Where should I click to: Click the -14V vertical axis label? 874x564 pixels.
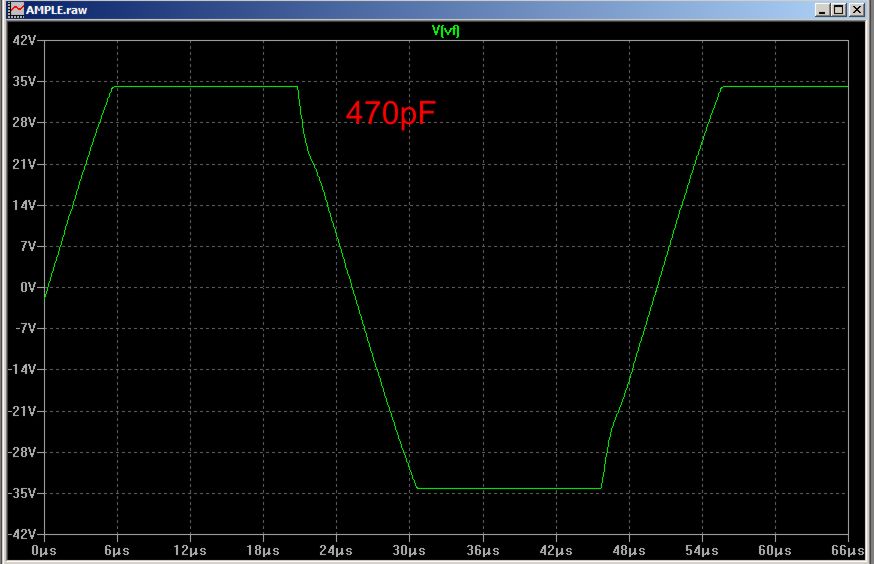tap(22, 369)
